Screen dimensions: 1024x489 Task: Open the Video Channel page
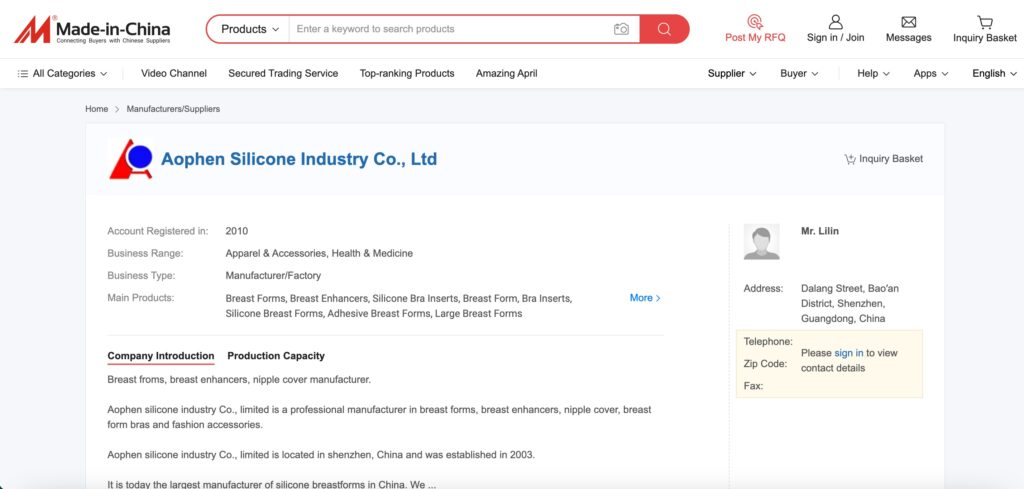click(x=174, y=74)
